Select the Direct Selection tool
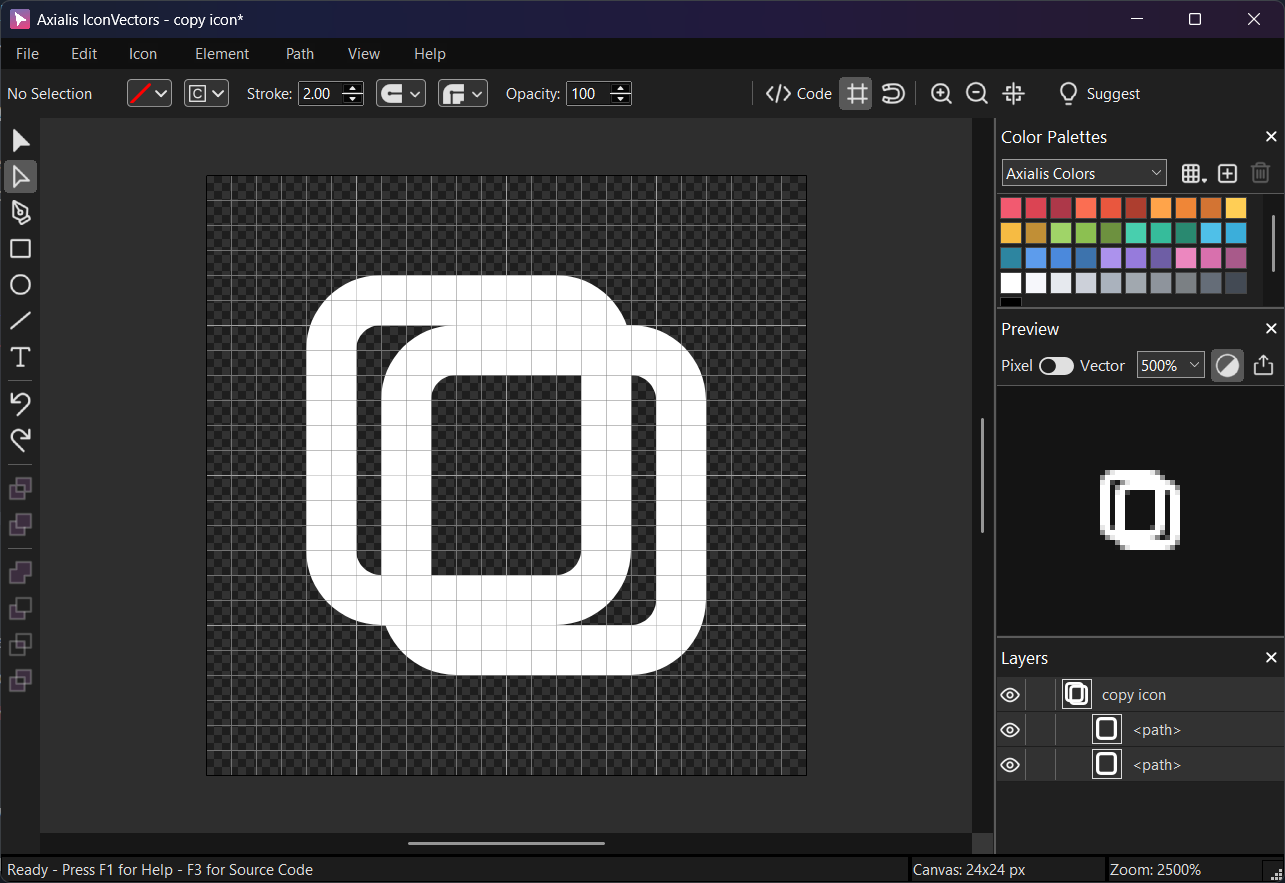Viewport: 1285px width, 883px height. coord(20,176)
